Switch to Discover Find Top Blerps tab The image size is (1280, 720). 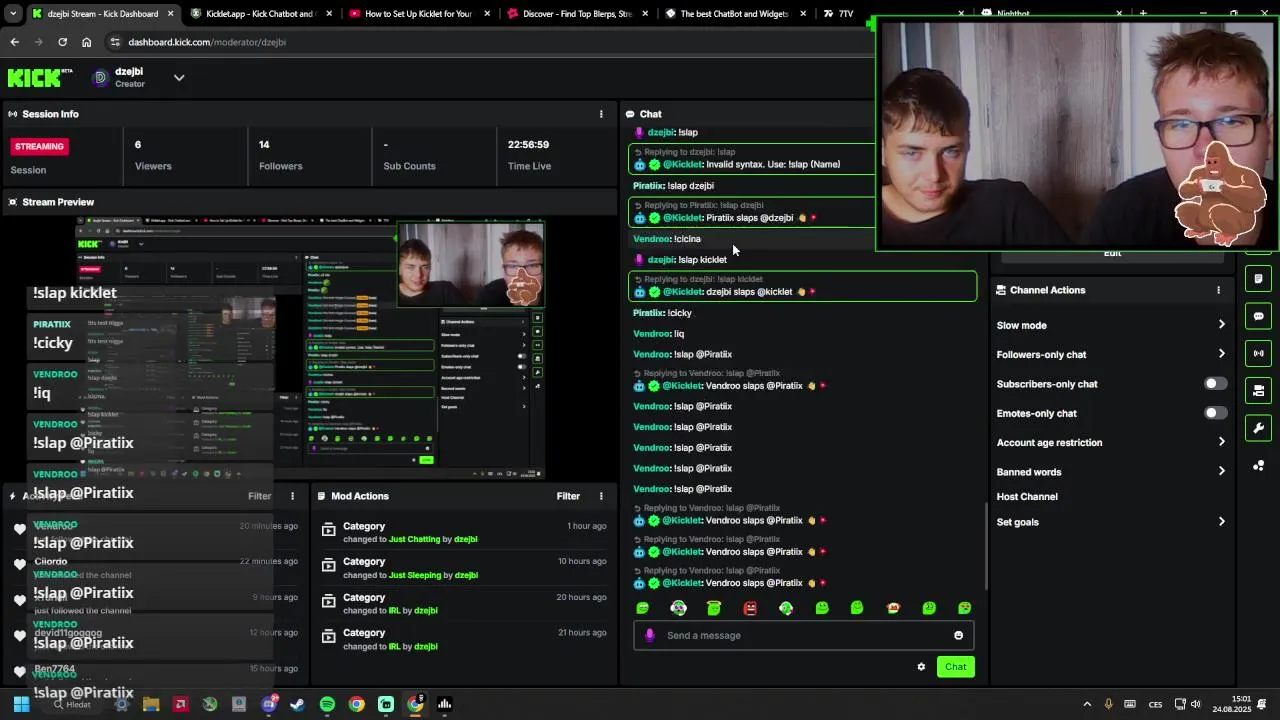click(577, 14)
